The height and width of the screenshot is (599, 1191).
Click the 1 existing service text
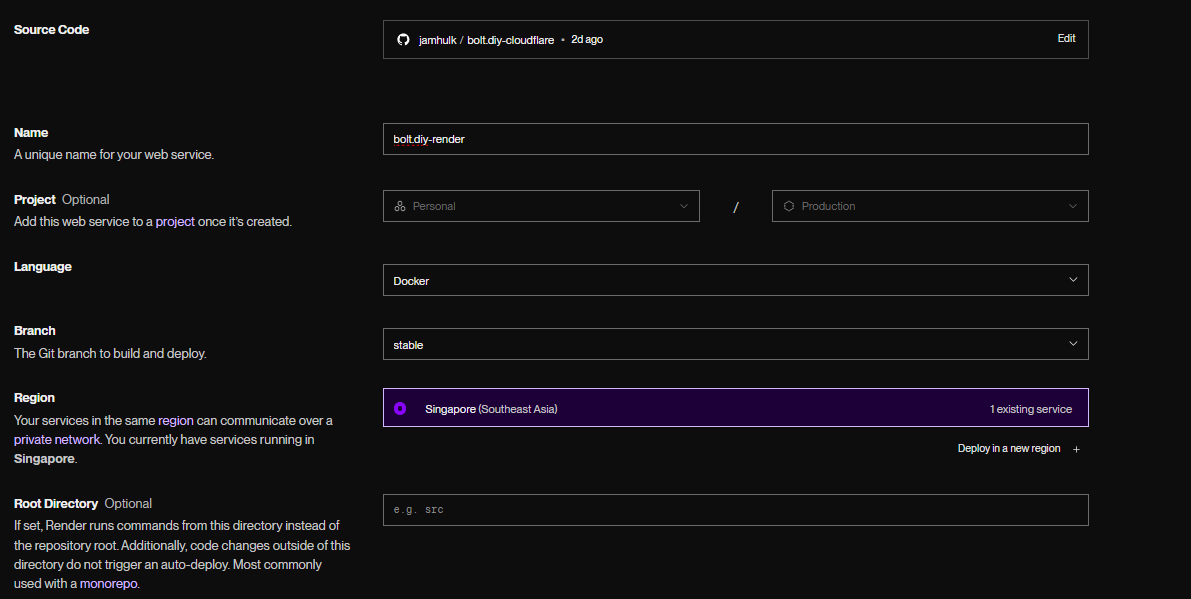[x=1031, y=409]
